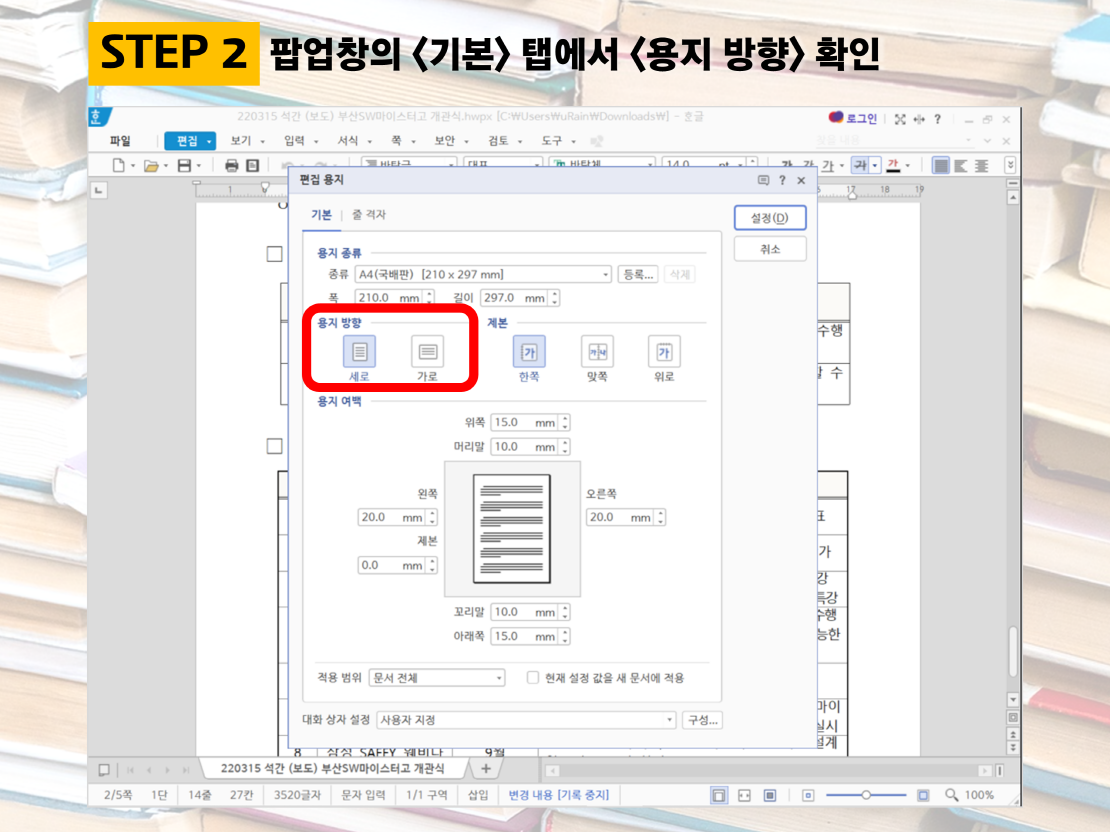Select the 가로 landscape orientation icon
This screenshot has height=832, width=1110.
click(x=428, y=352)
